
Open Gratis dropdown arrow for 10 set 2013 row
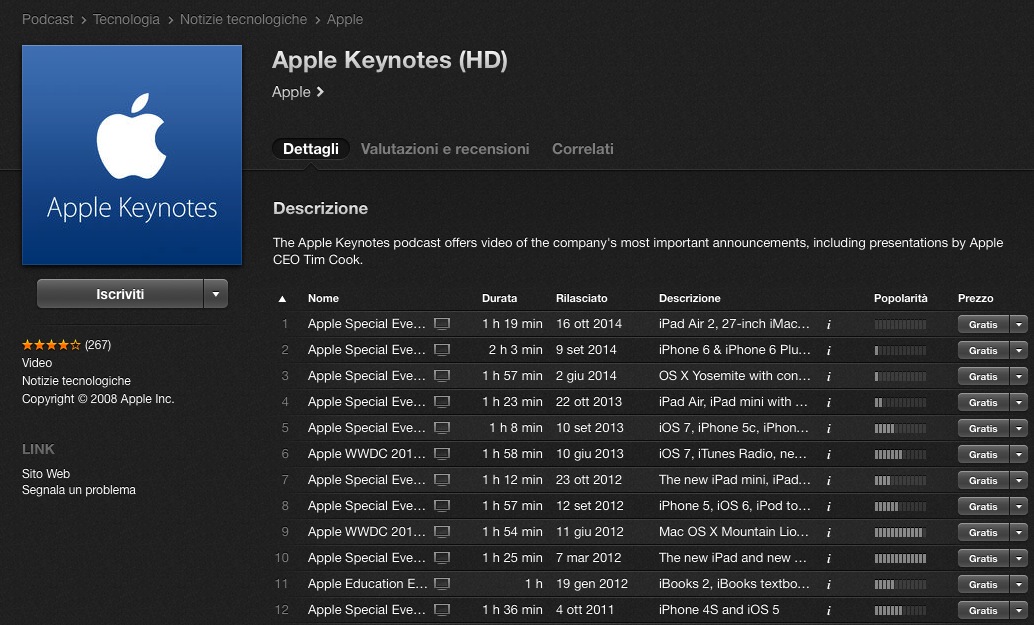[1019, 429]
